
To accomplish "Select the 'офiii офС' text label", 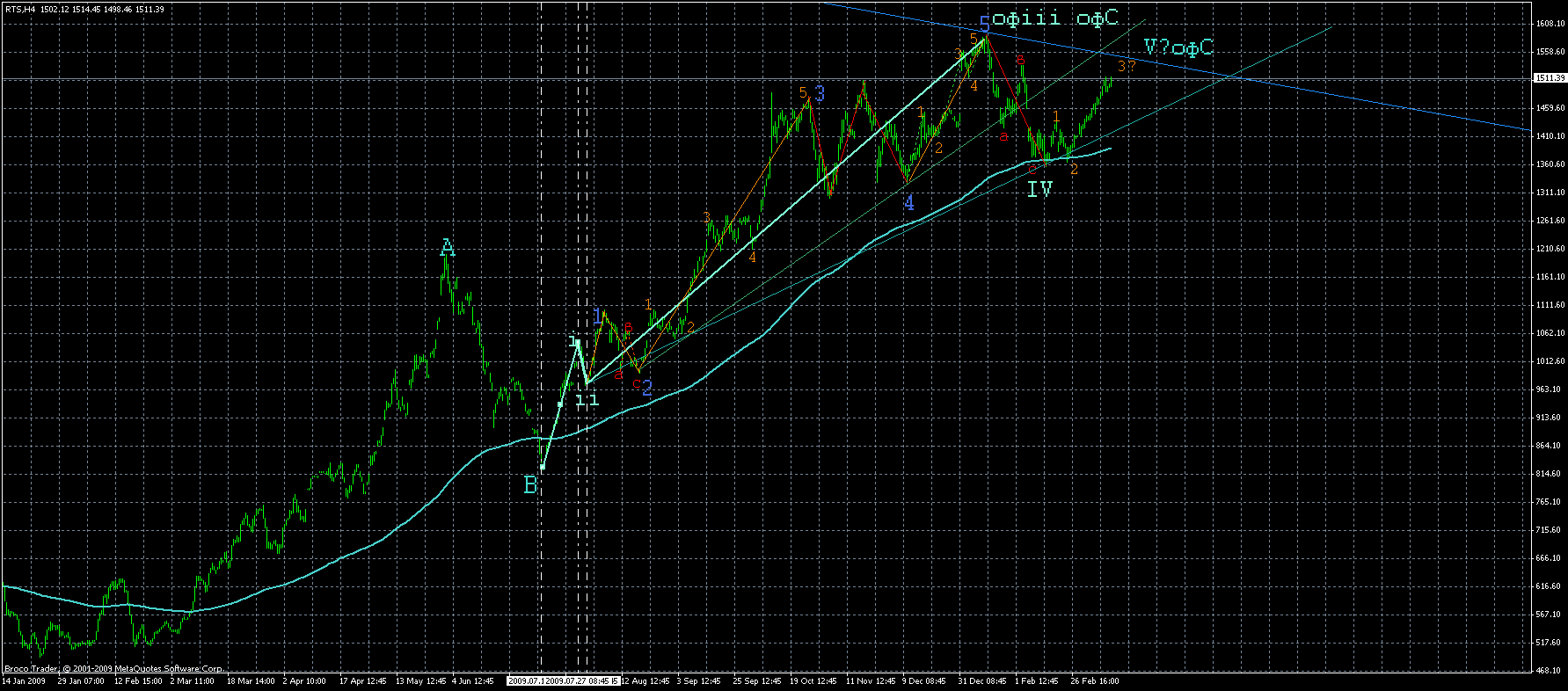I will [1055, 18].
